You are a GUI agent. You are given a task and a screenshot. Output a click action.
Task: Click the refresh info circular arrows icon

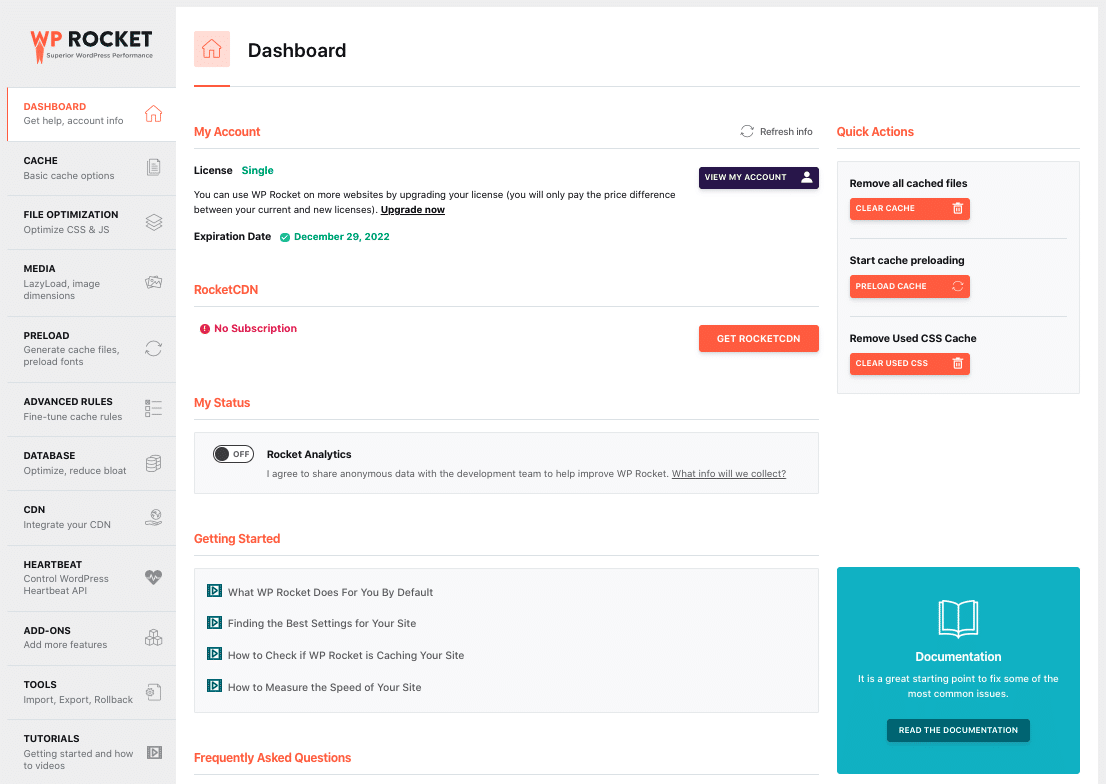click(x=747, y=131)
